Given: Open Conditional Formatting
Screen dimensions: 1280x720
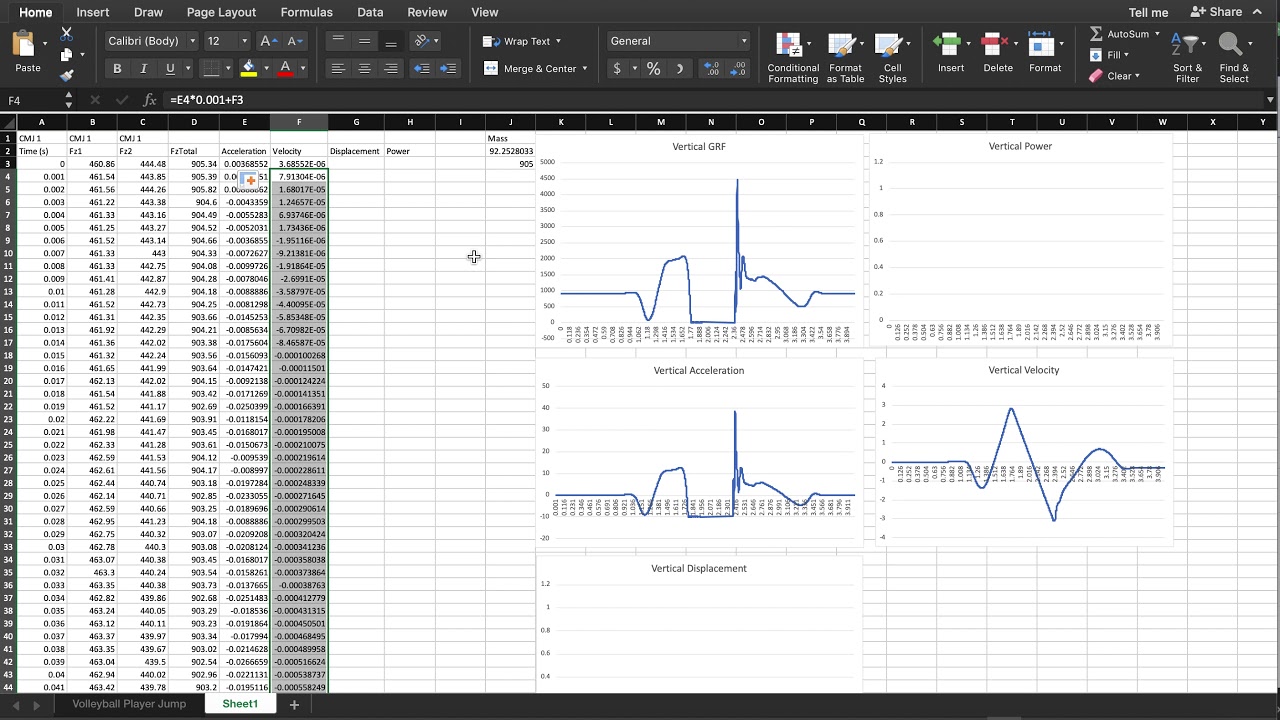Looking at the screenshot, I should coord(793,58).
